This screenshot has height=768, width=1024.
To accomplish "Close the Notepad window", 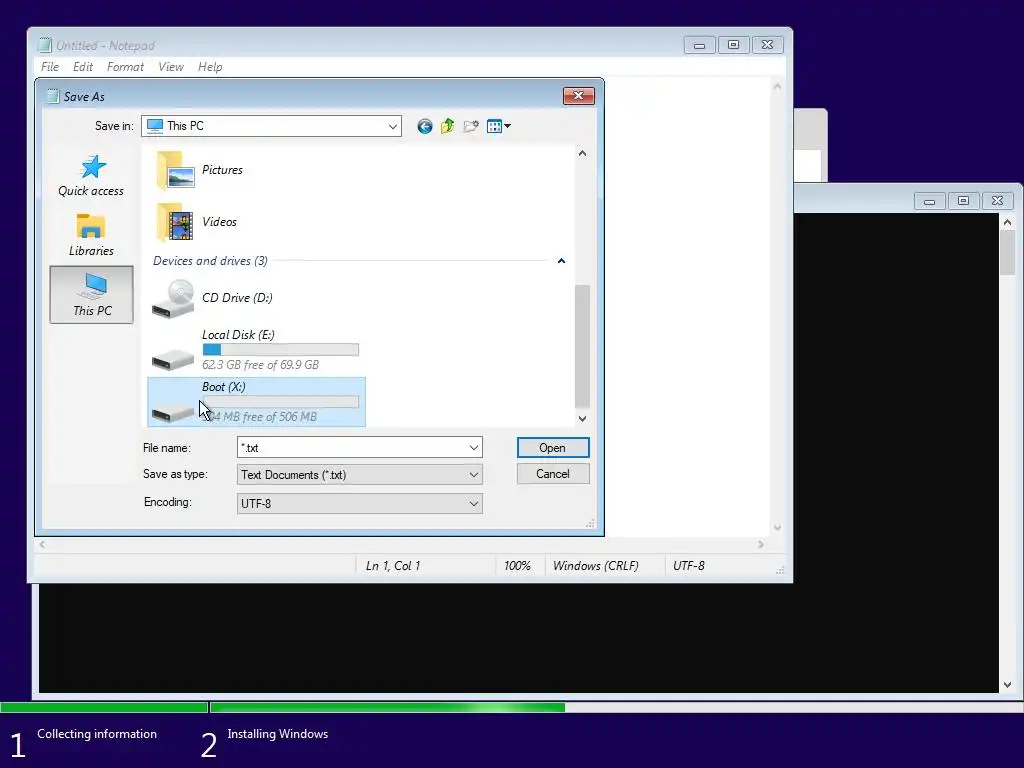I will 767,45.
